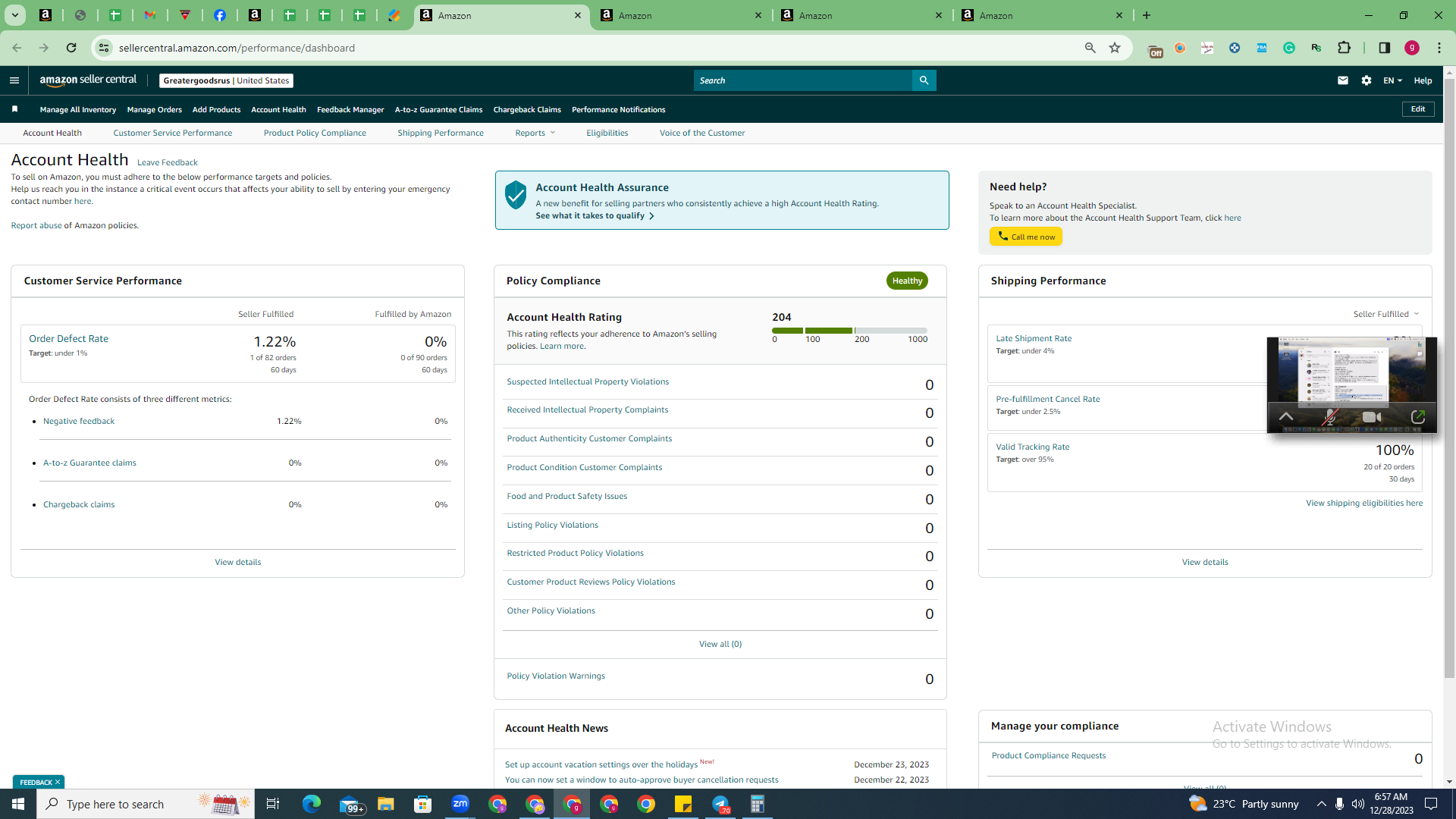This screenshot has height=819, width=1456.
Task: Switch to Product Policy Compliance tab
Action: pos(315,133)
